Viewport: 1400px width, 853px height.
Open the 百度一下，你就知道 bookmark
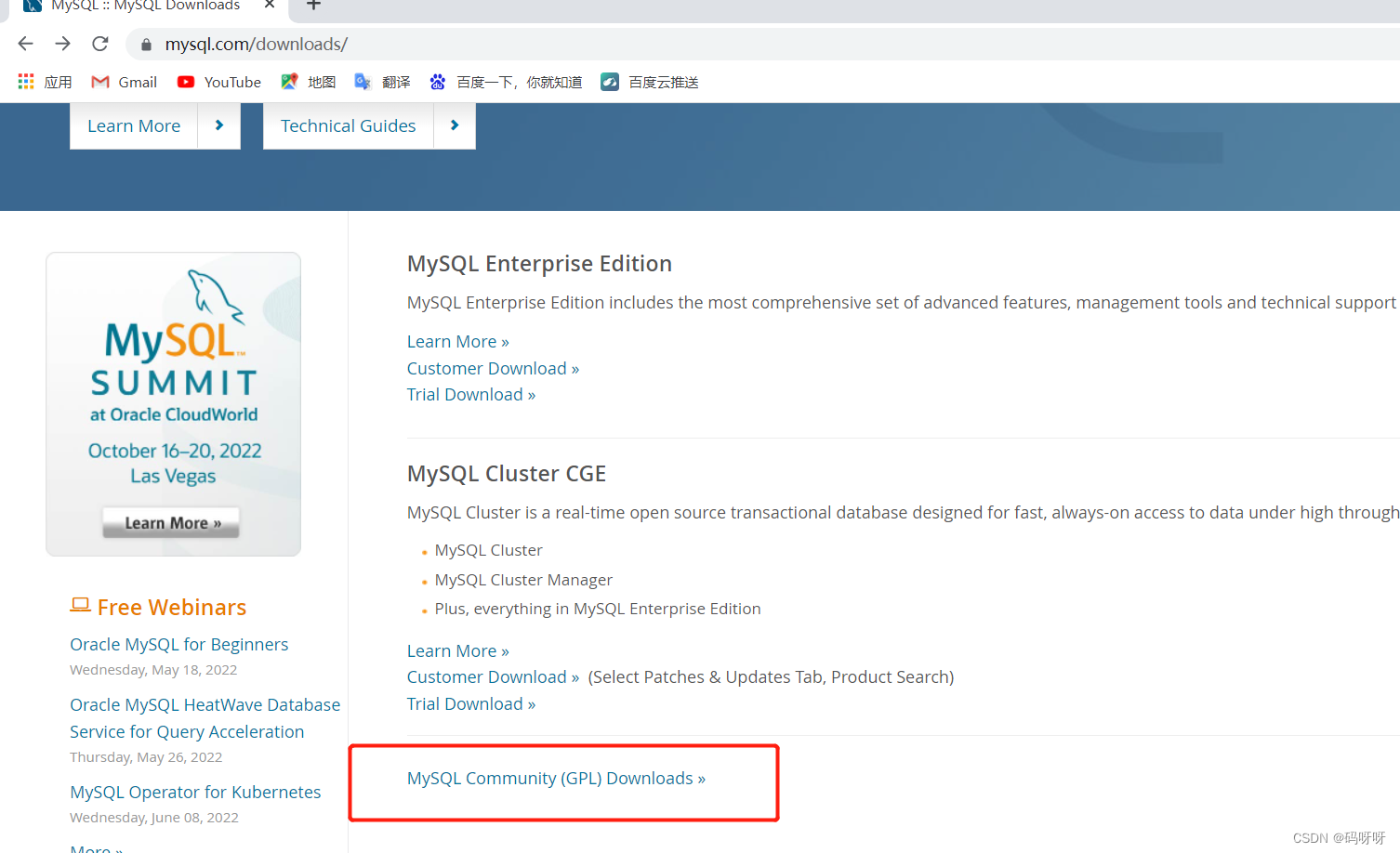[506, 82]
